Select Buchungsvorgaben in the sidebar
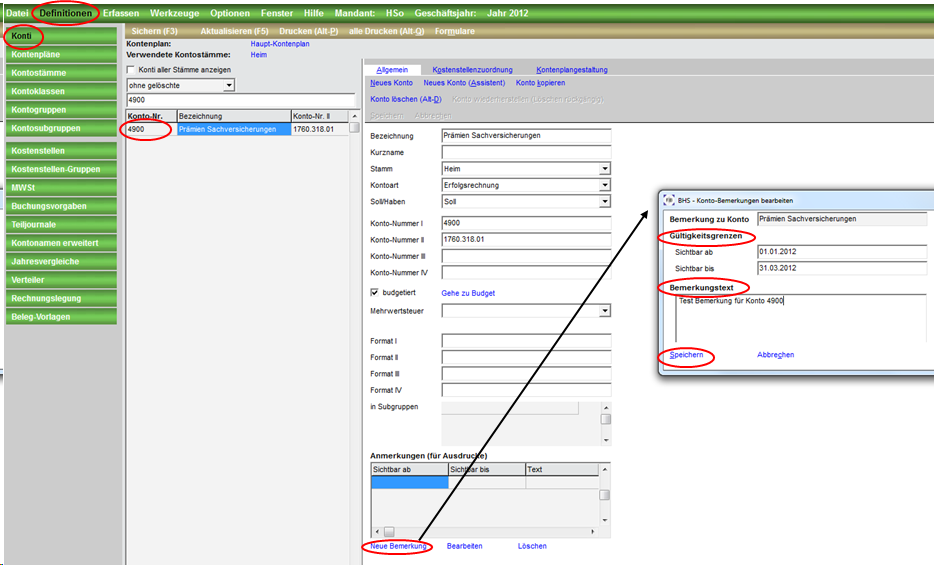The height and width of the screenshot is (565, 934). pos(61,206)
